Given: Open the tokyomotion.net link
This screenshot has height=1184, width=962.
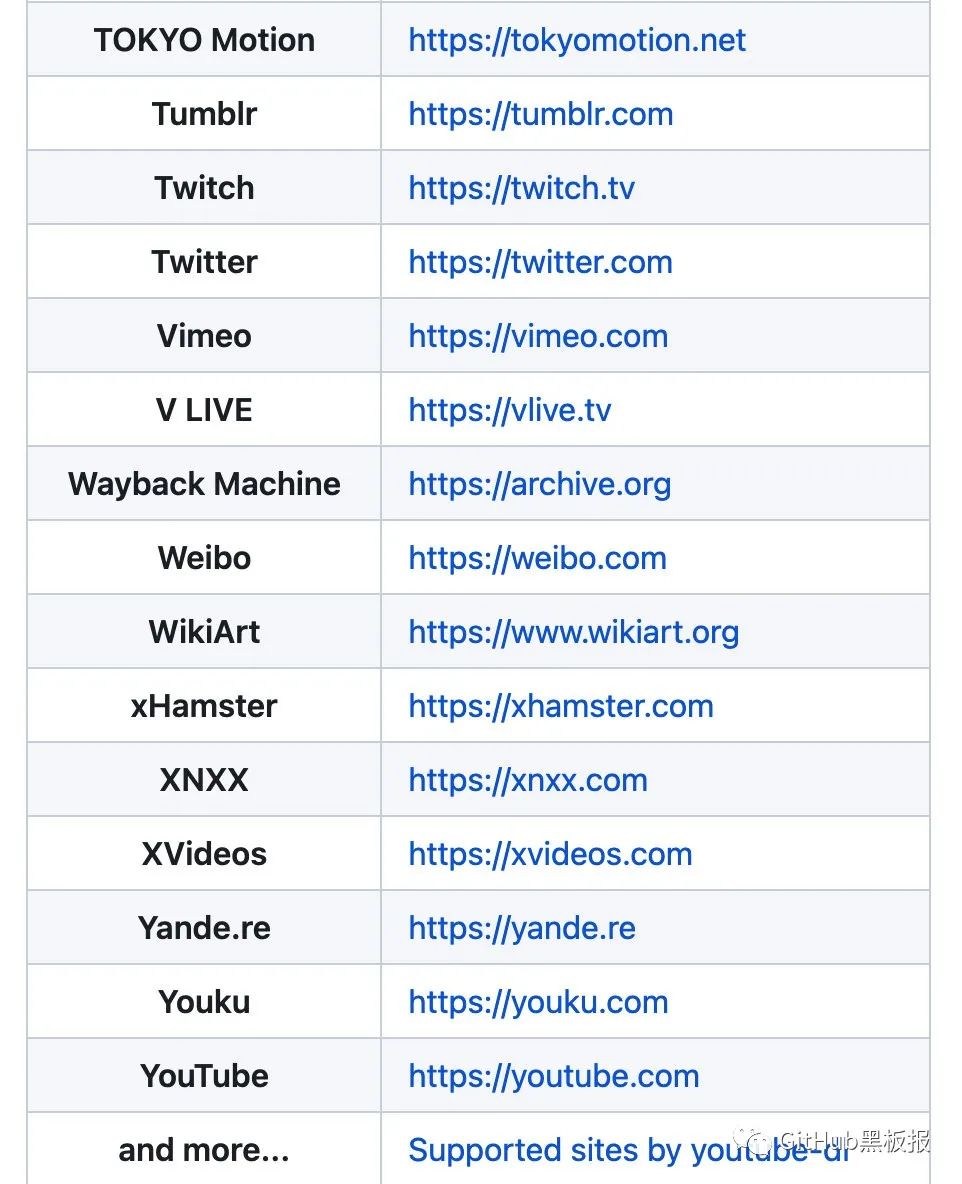Looking at the screenshot, I should point(577,41).
